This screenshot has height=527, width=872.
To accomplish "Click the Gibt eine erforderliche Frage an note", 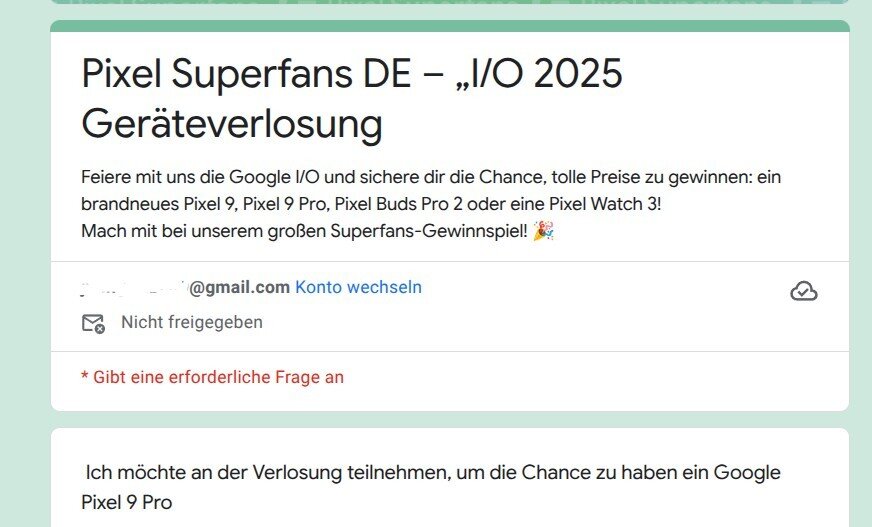I will point(218,377).
